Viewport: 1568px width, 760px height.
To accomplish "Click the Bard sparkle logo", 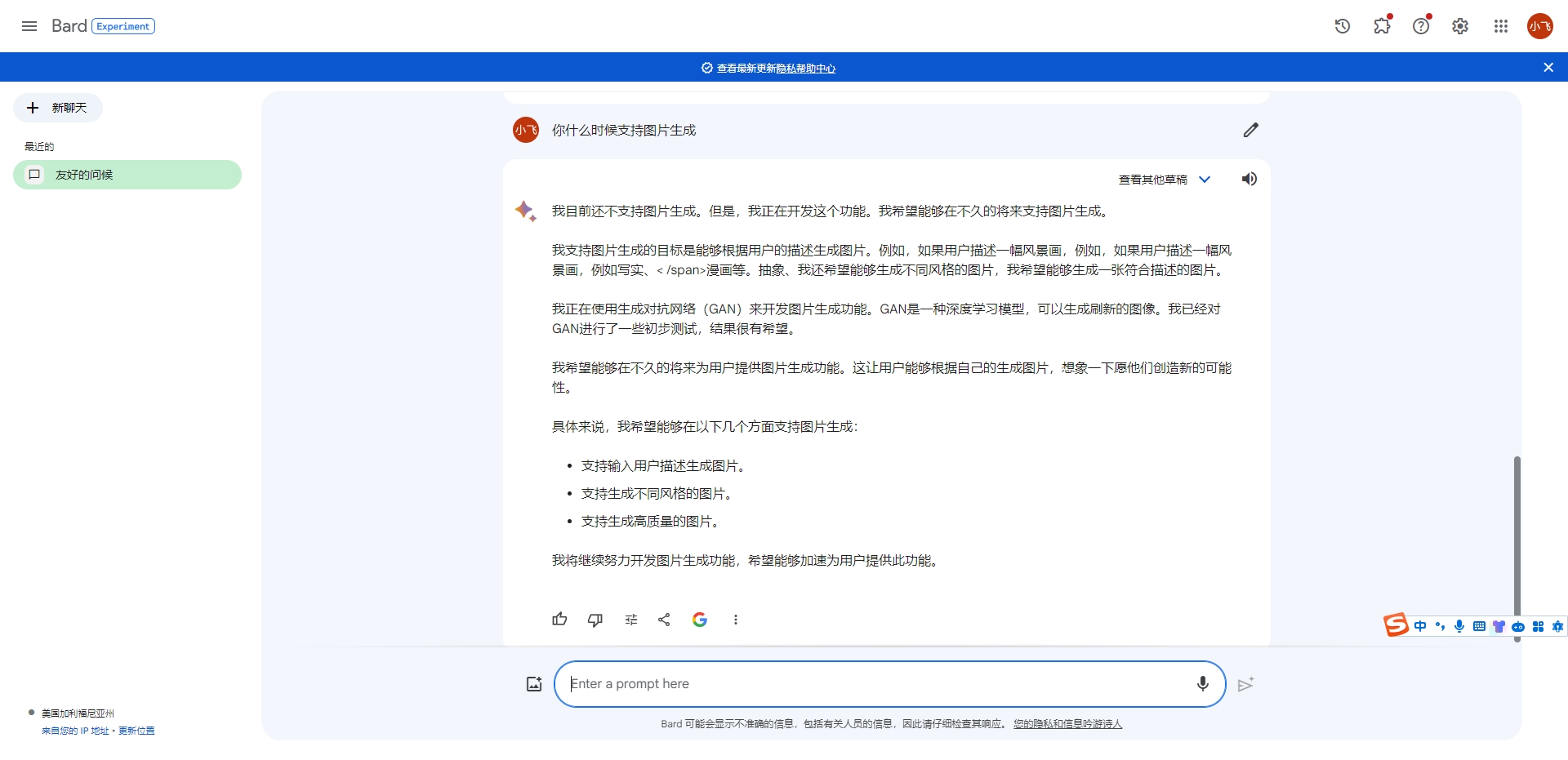I will pyautogui.click(x=525, y=211).
